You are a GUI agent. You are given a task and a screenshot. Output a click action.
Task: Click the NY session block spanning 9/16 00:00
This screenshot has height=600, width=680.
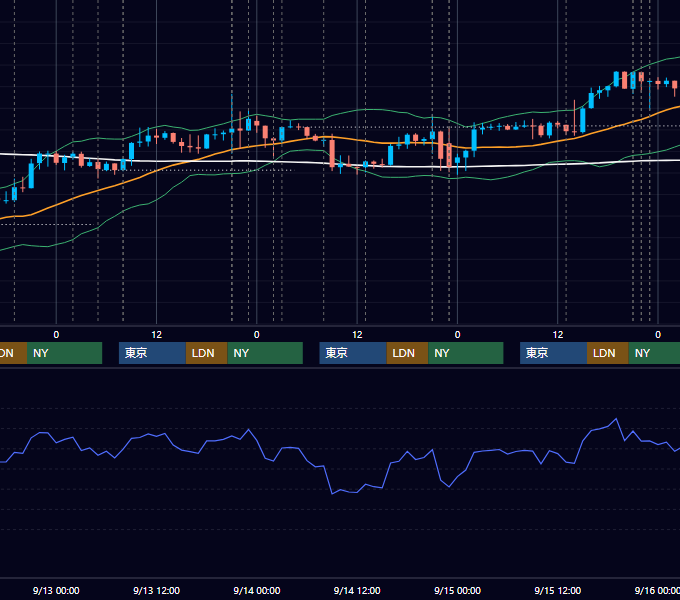(654, 353)
